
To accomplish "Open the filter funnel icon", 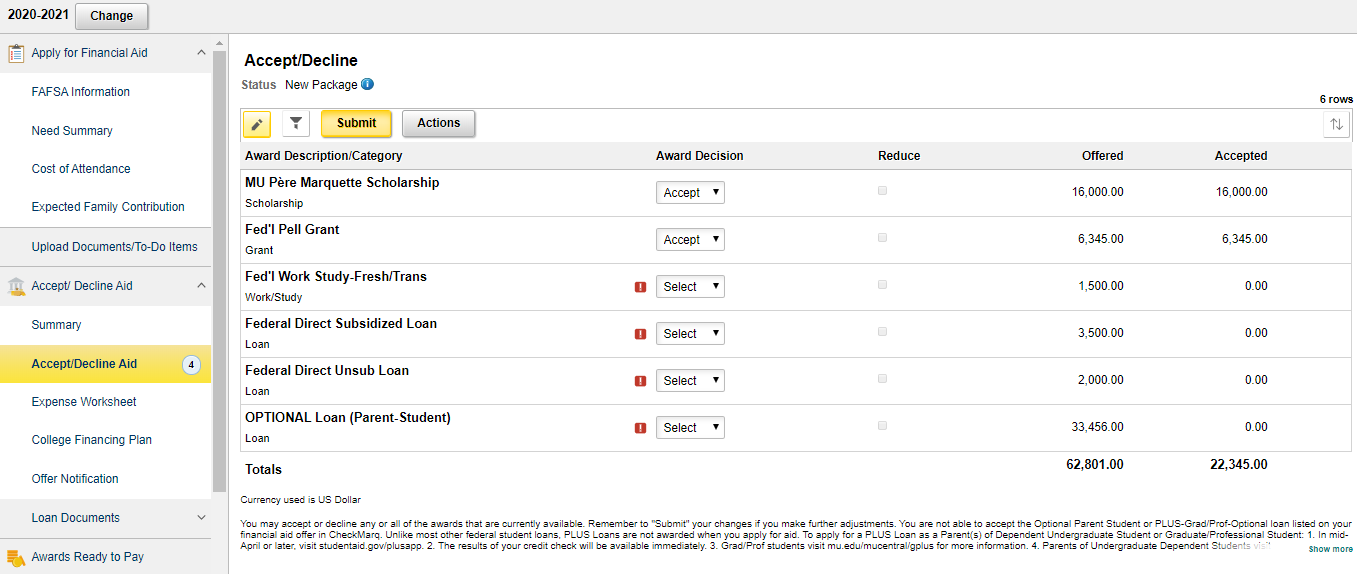I will (295, 124).
